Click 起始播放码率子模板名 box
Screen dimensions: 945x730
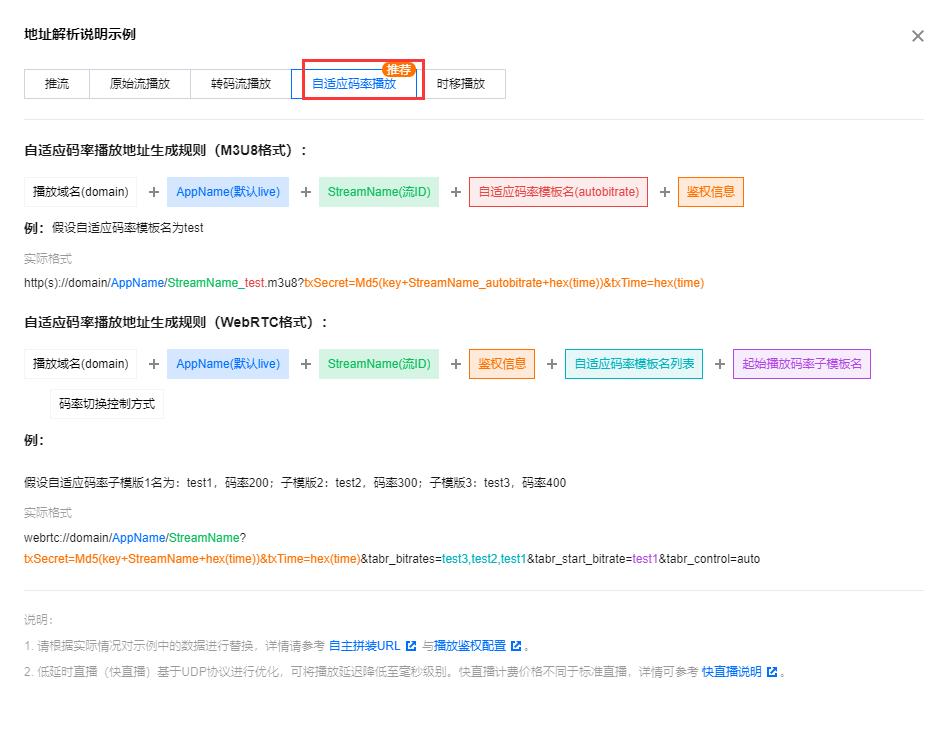(x=802, y=363)
